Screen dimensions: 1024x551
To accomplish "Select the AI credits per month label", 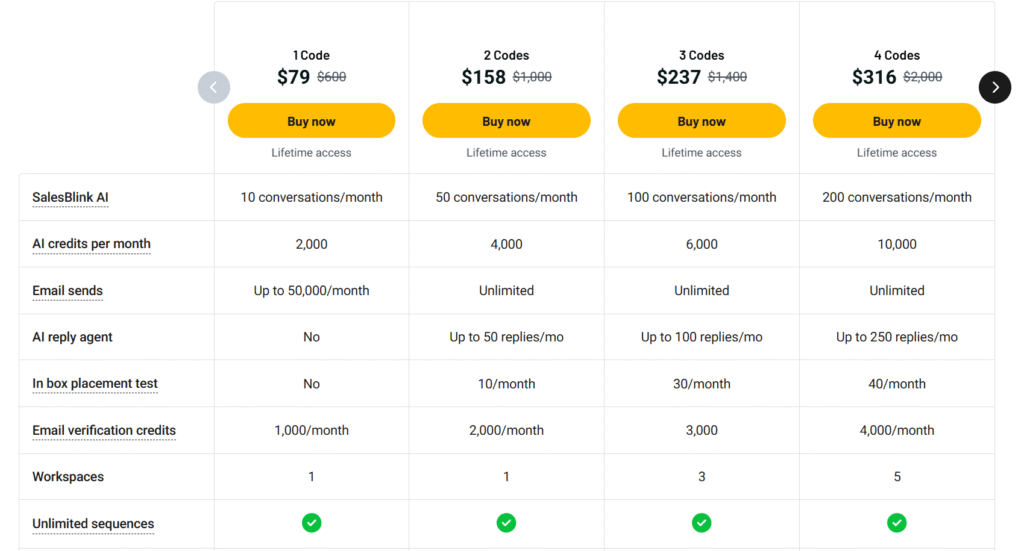I will (91, 244).
